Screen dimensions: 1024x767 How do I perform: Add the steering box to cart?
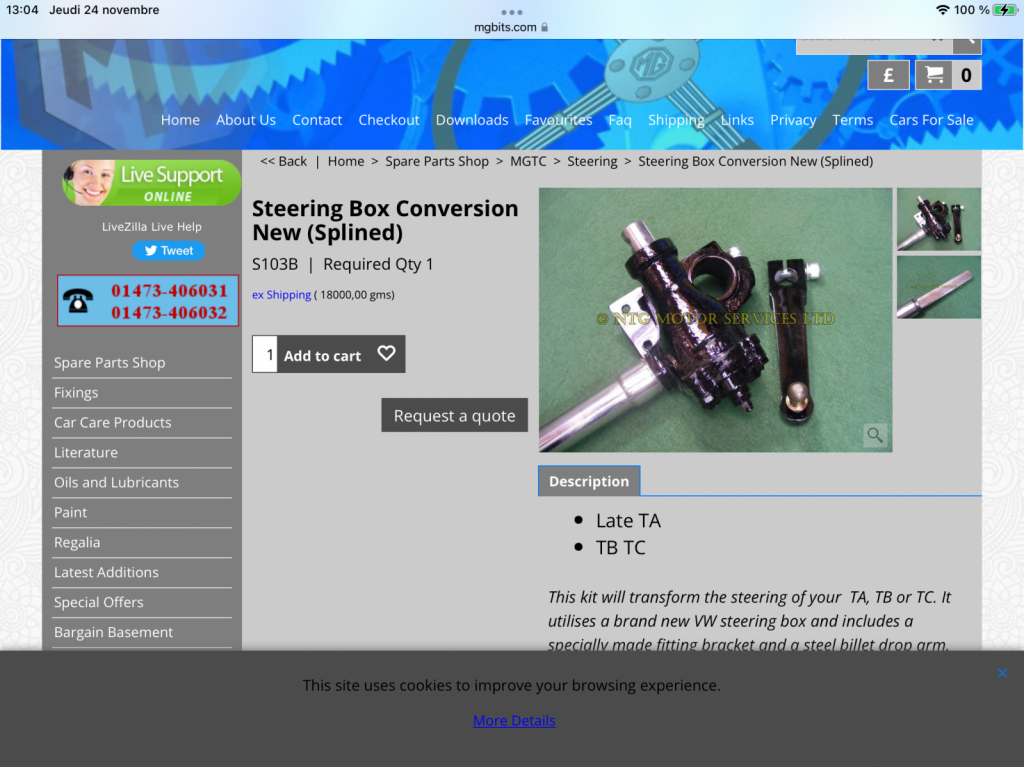[322, 355]
